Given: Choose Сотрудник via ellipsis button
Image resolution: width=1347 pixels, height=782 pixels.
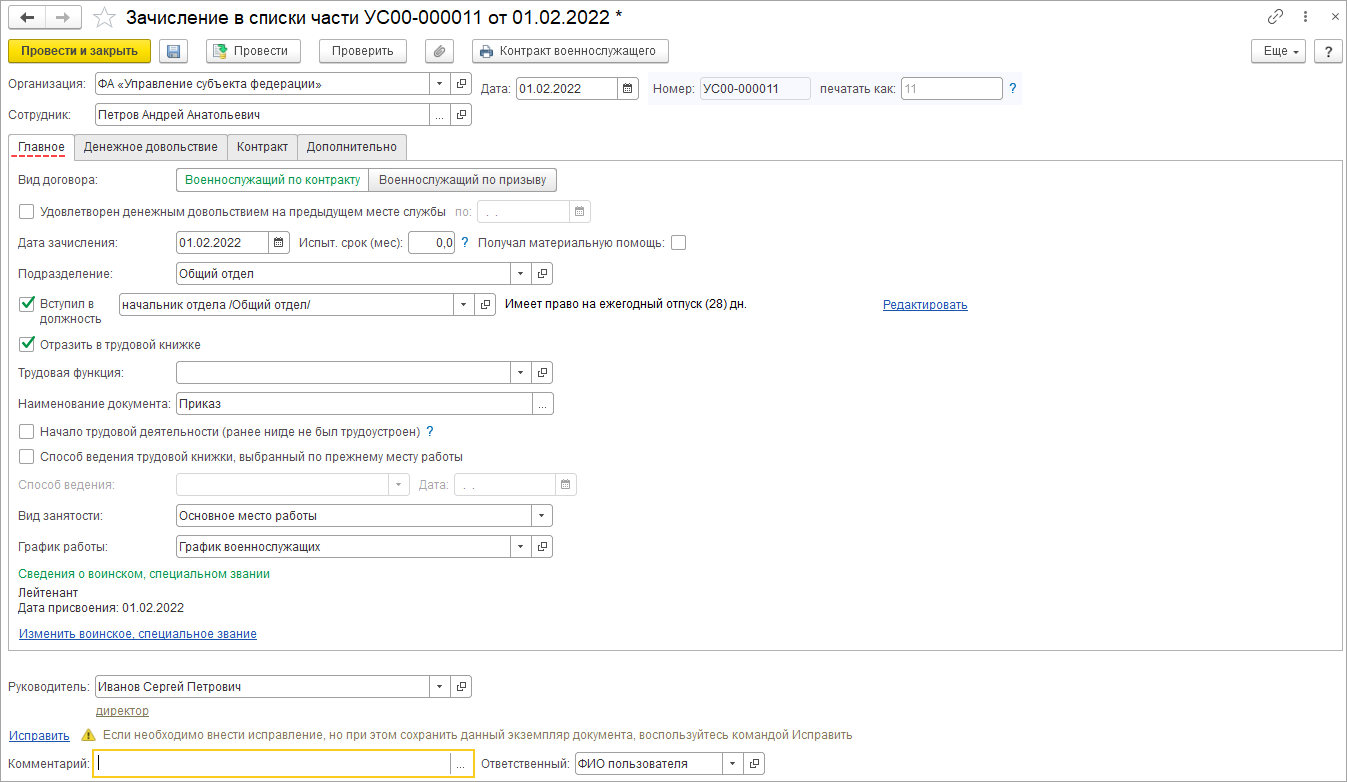Looking at the screenshot, I should pyautogui.click(x=440, y=115).
